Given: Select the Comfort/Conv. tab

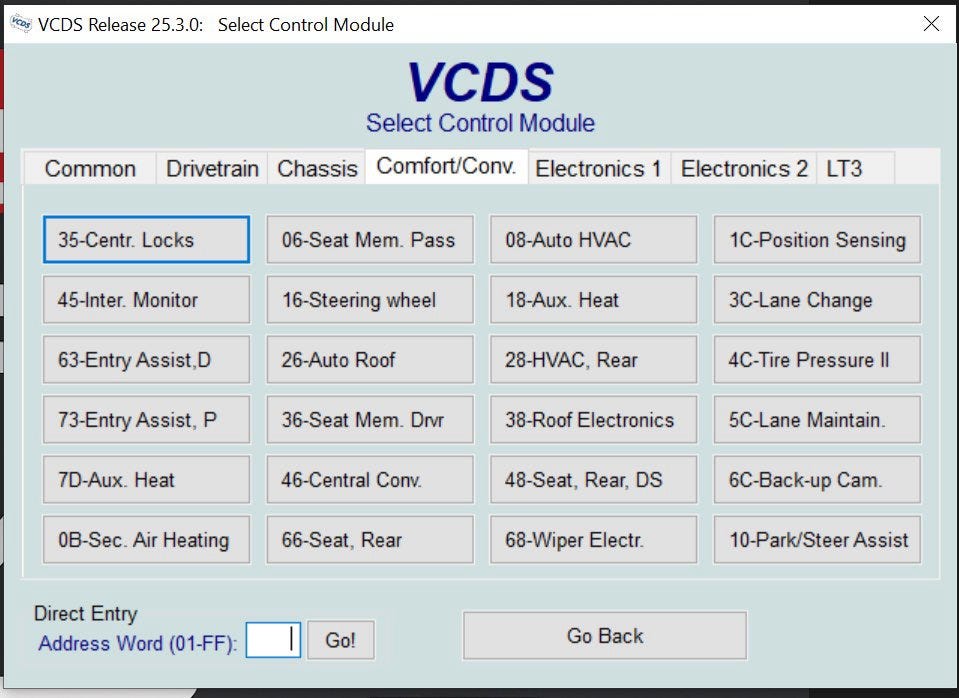Looking at the screenshot, I should [446, 166].
